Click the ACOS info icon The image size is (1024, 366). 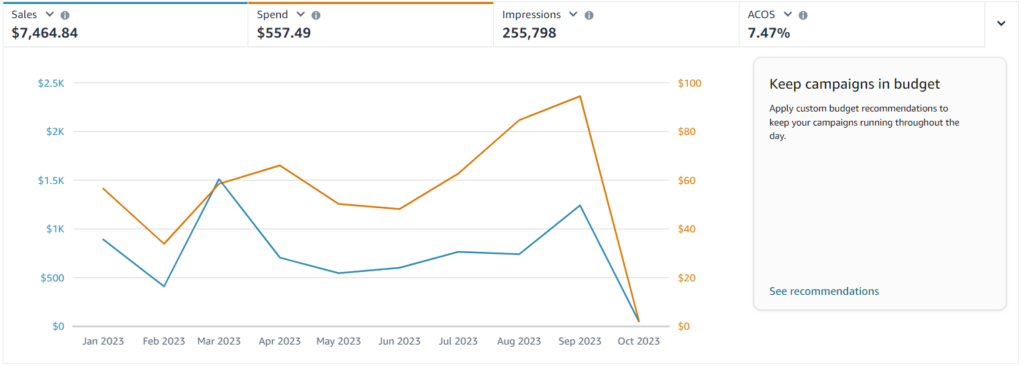[803, 15]
